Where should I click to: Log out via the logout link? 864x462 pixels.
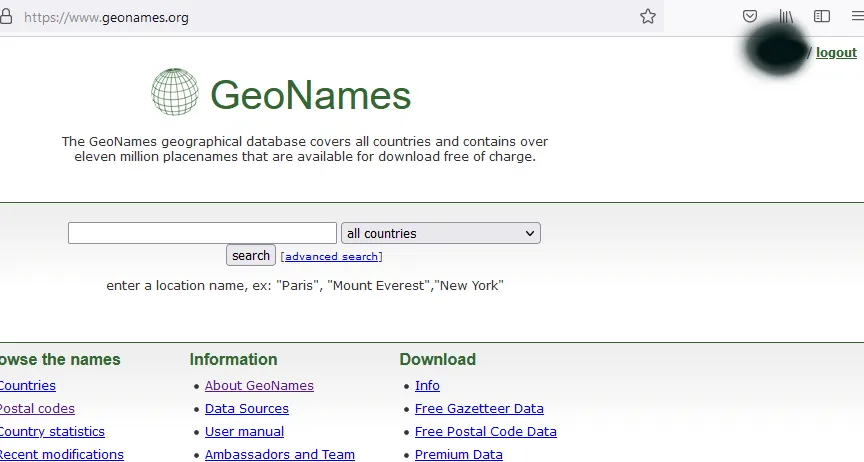coord(836,52)
